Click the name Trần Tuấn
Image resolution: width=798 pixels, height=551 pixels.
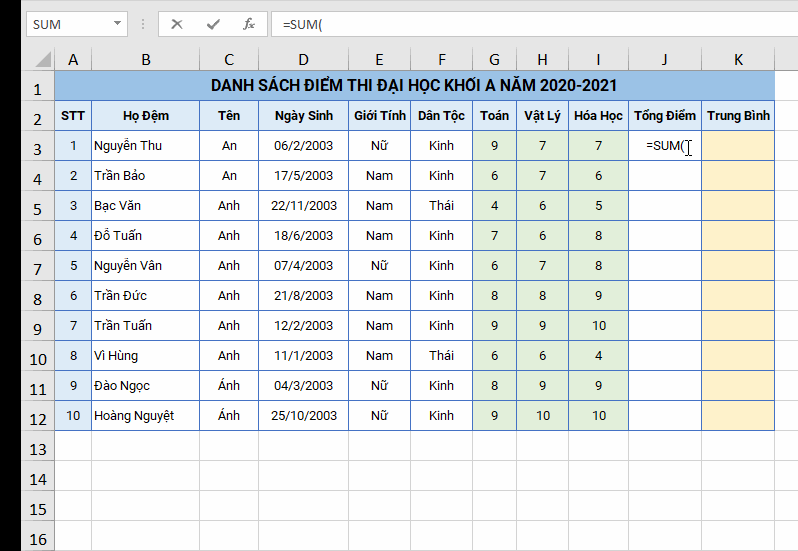pyautogui.click(x=146, y=326)
